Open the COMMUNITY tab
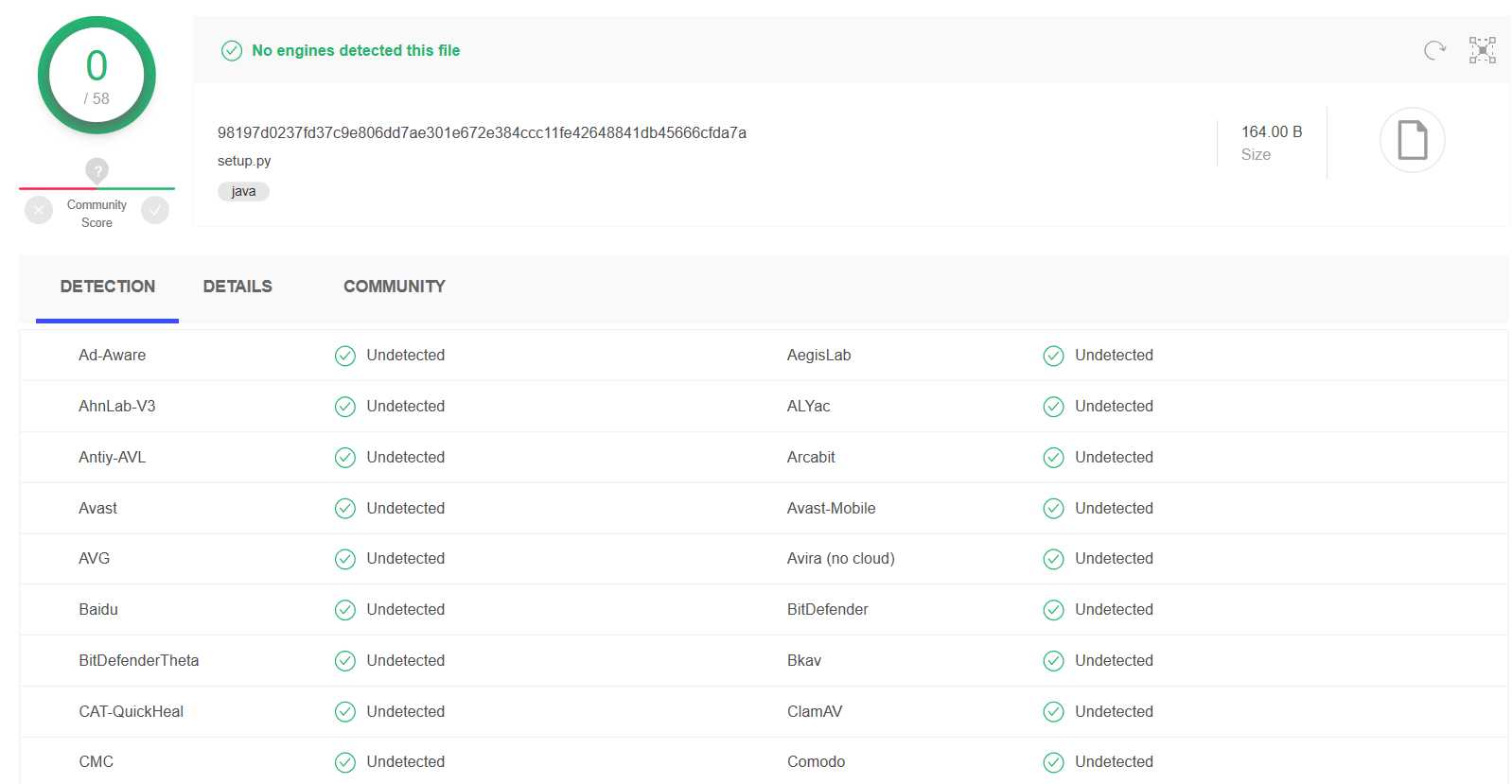The width and height of the screenshot is (1512, 784). 395,287
